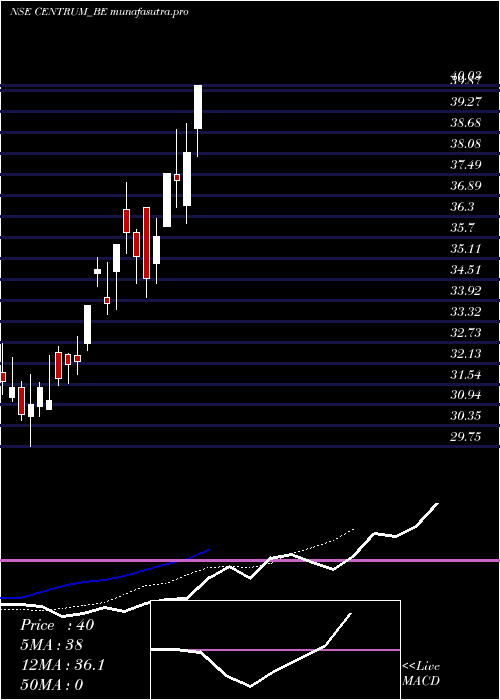
Task: Click the 36.3 price axis label
Action: coord(462,207)
